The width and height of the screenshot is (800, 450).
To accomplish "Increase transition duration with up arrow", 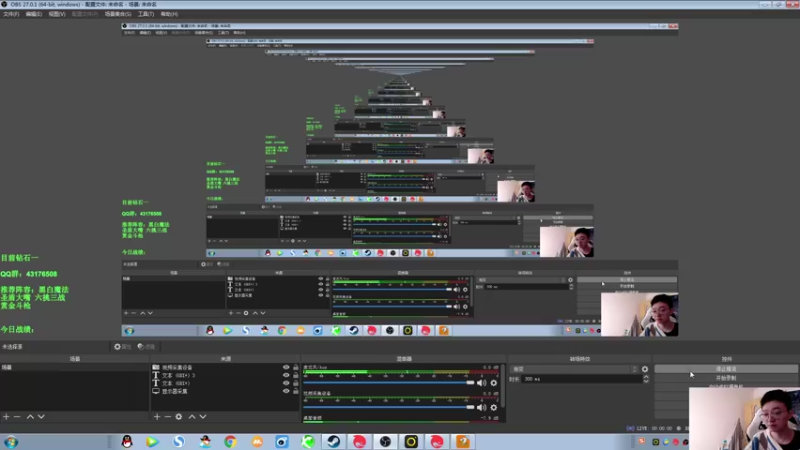I will pos(646,377).
